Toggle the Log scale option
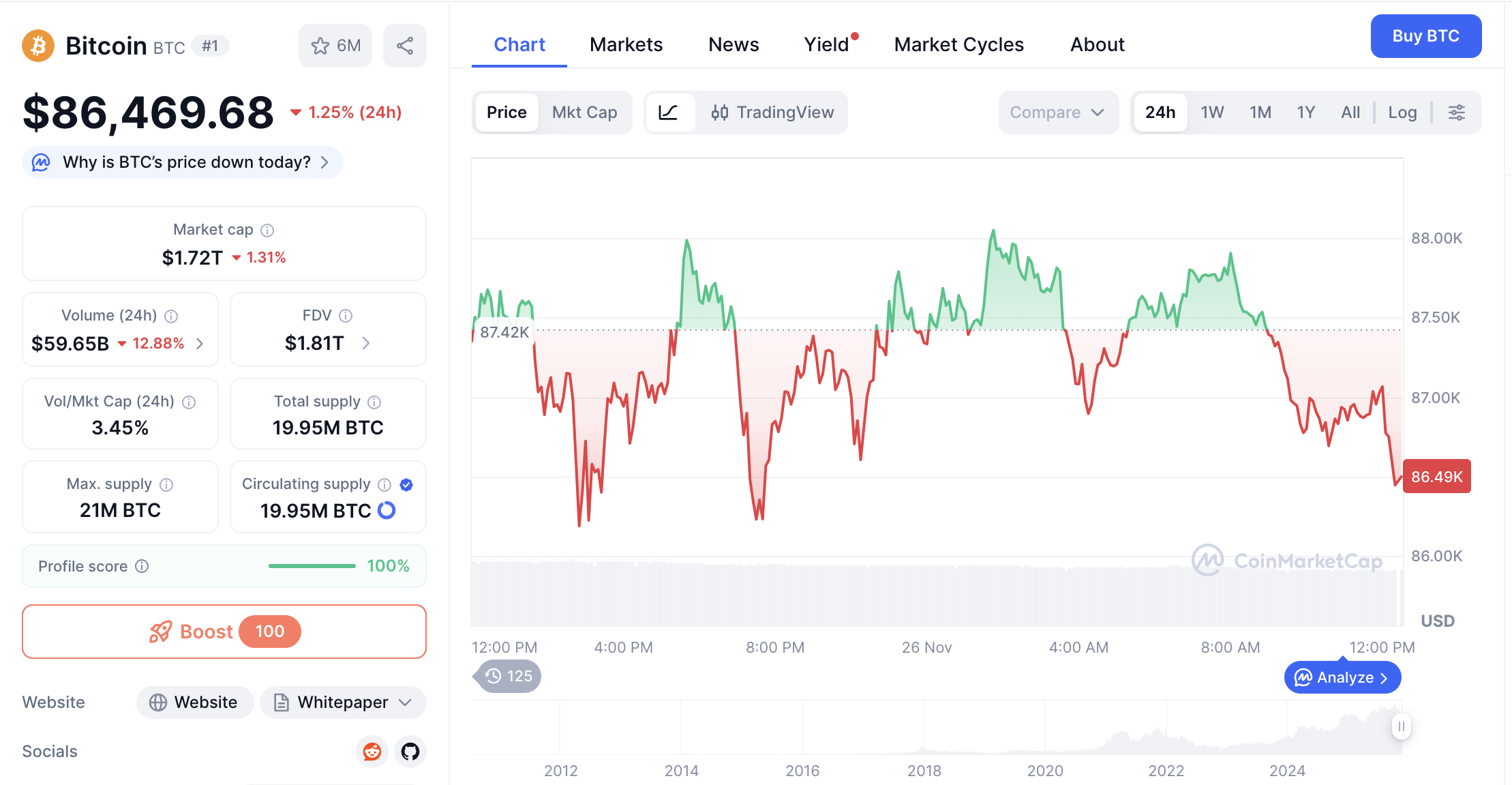Viewport: 1512px width, 785px height. (1402, 113)
